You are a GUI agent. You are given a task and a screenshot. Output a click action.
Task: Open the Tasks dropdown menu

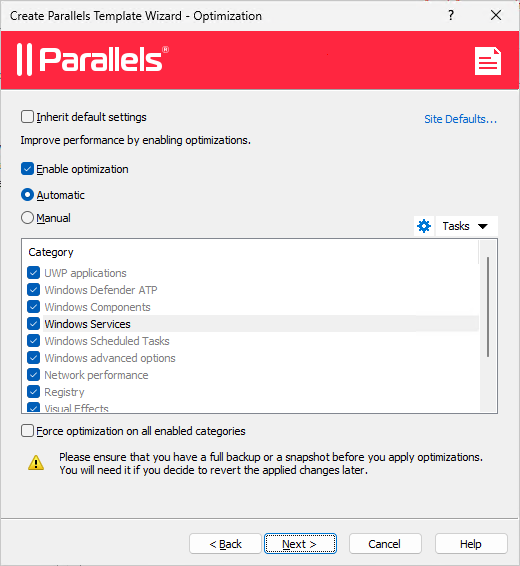[x=466, y=226]
